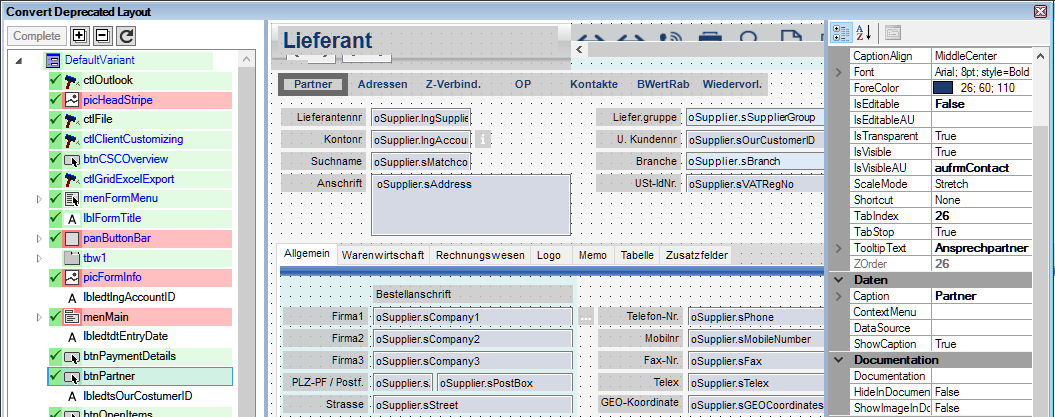Viewport: 1055px width, 417px height.
Task: Click the label 'A' icon of lblFormTitle
Action: click(71, 219)
